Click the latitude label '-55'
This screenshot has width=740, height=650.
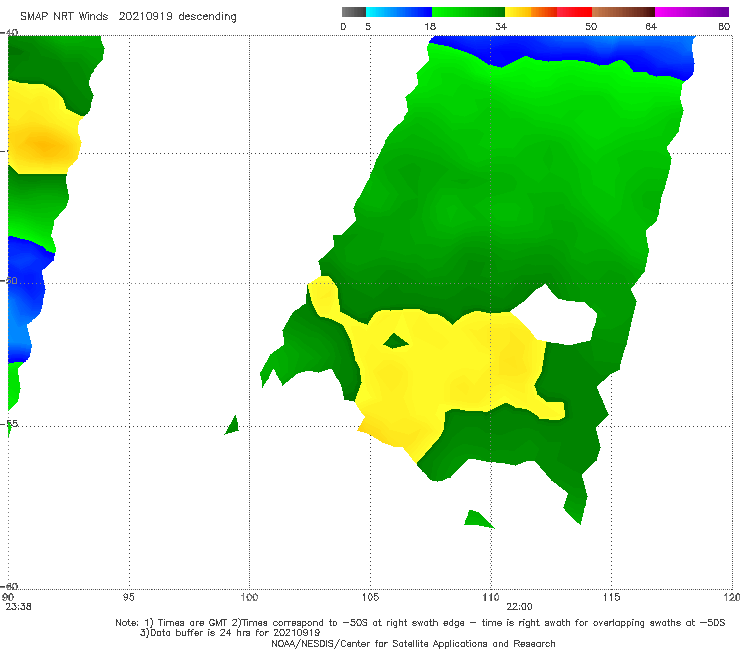(9, 423)
